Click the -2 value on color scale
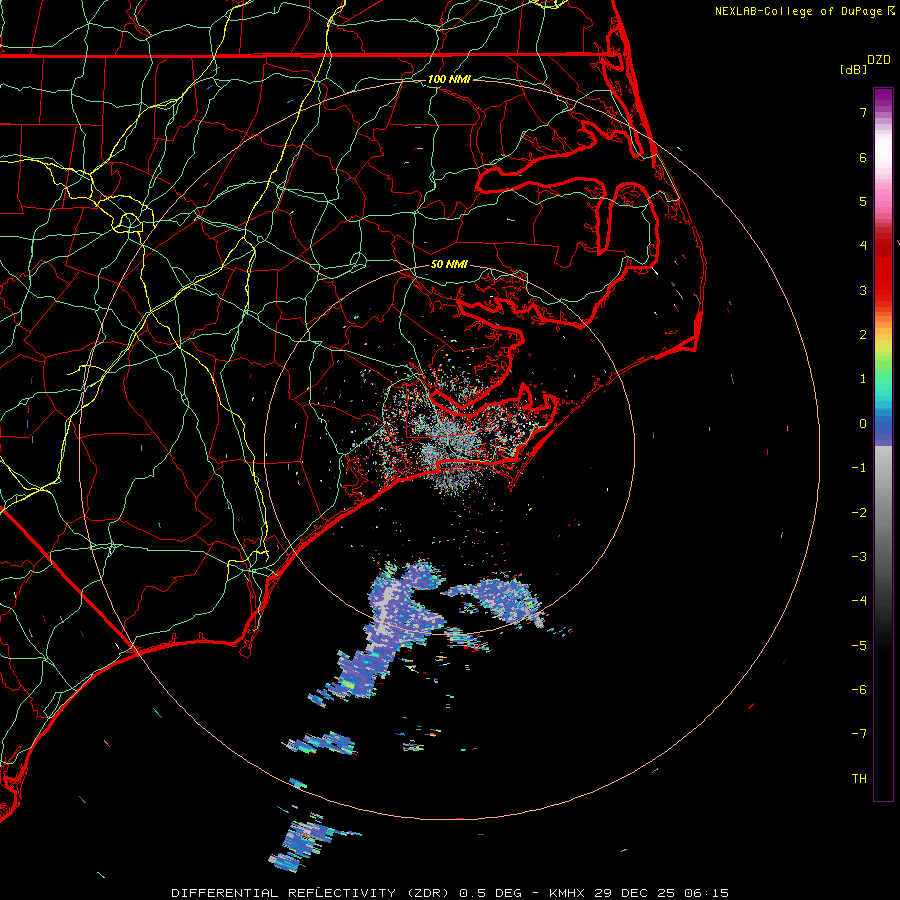 [859, 513]
